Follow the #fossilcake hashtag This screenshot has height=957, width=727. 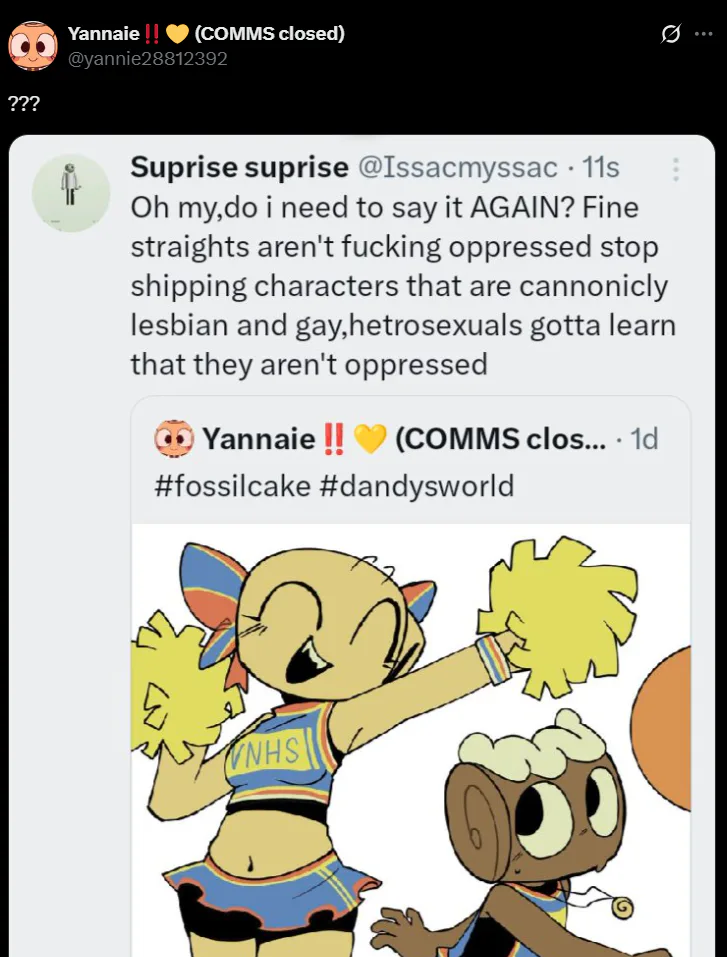(x=233, y=486)
